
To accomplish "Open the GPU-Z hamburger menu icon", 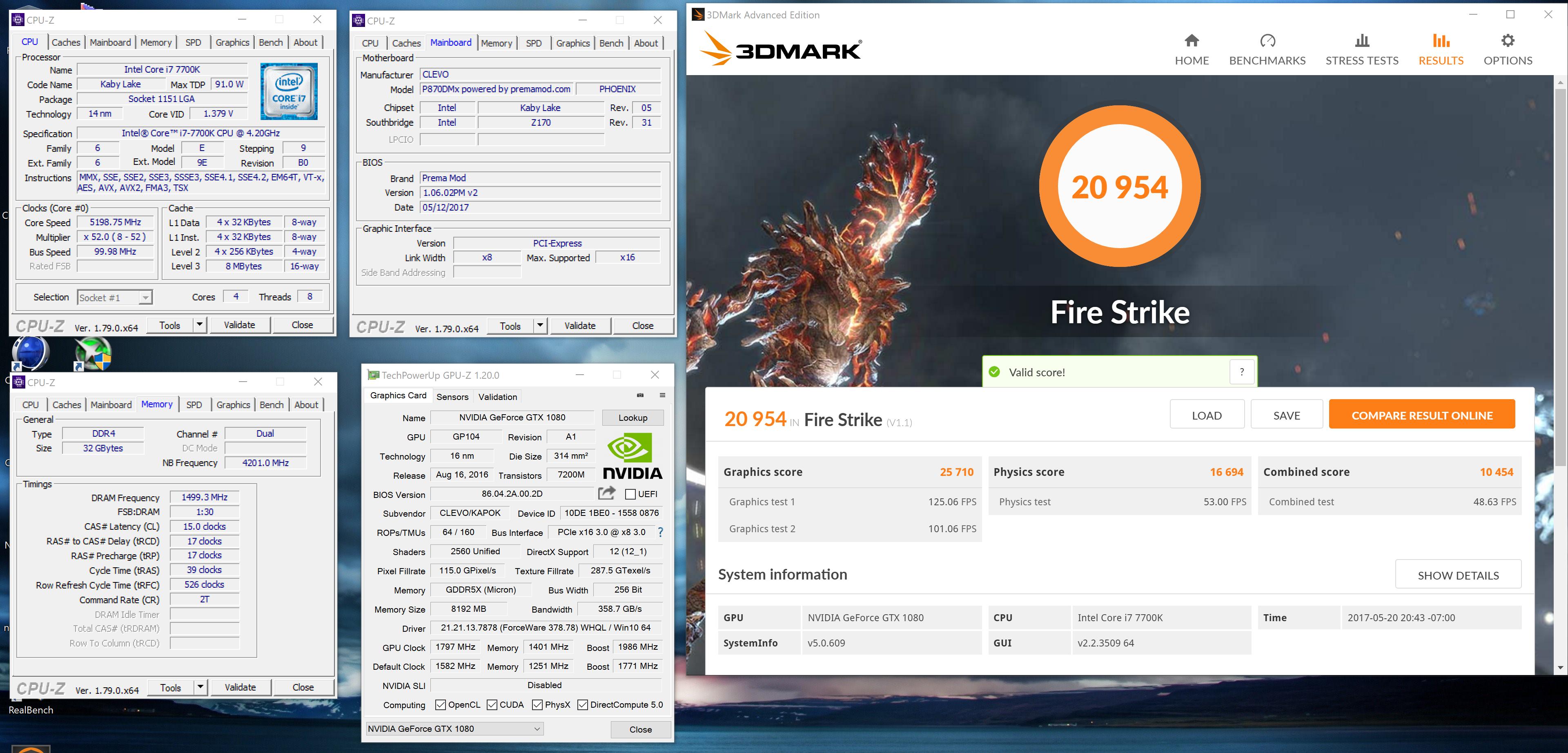I will 662,395.
